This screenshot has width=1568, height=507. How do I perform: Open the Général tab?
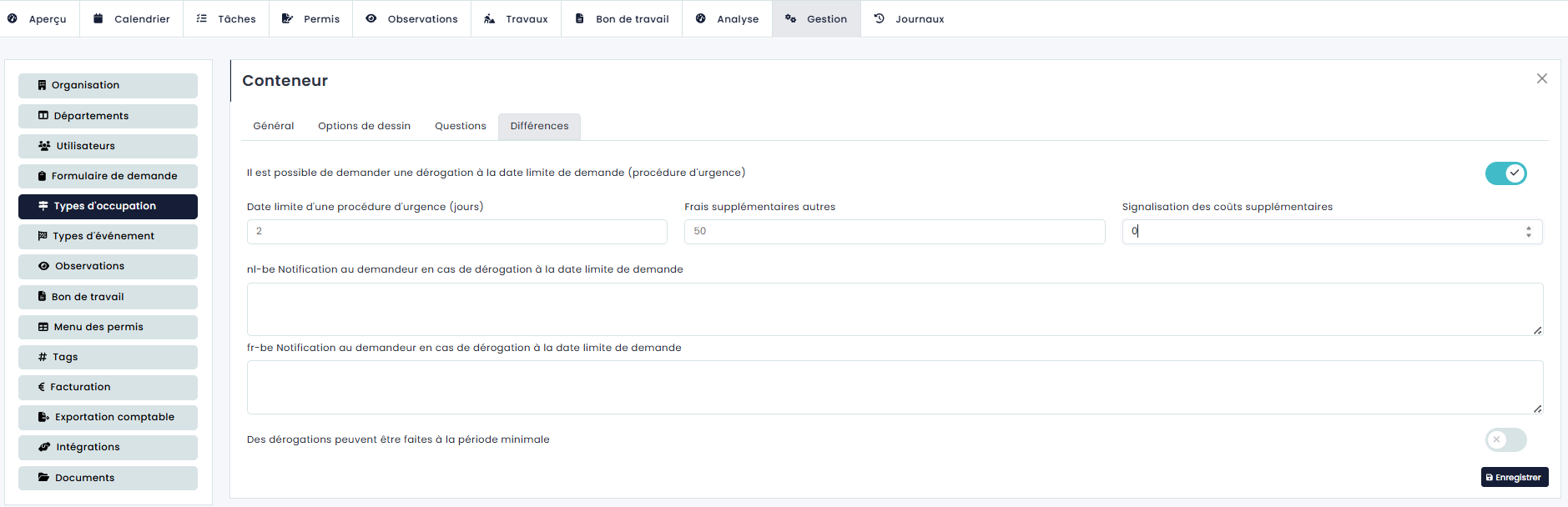(x=274, y=126)
